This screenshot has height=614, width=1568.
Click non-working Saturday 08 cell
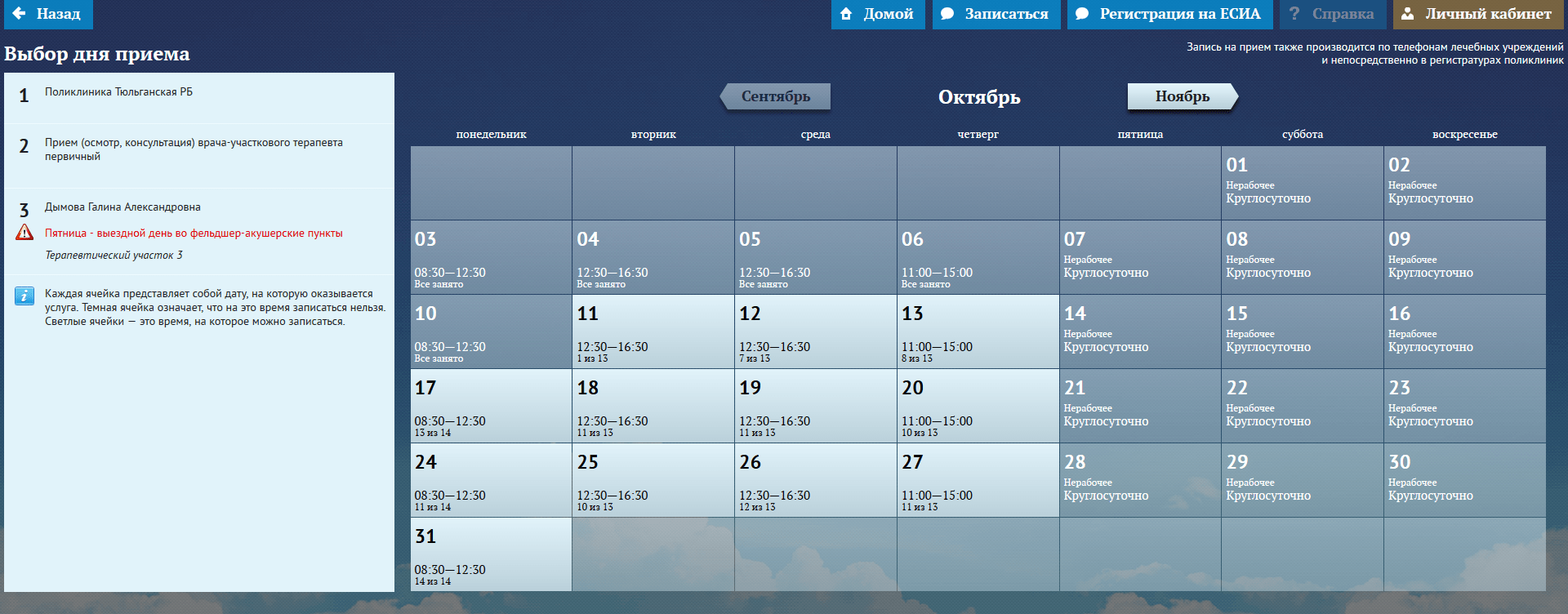1303,257
